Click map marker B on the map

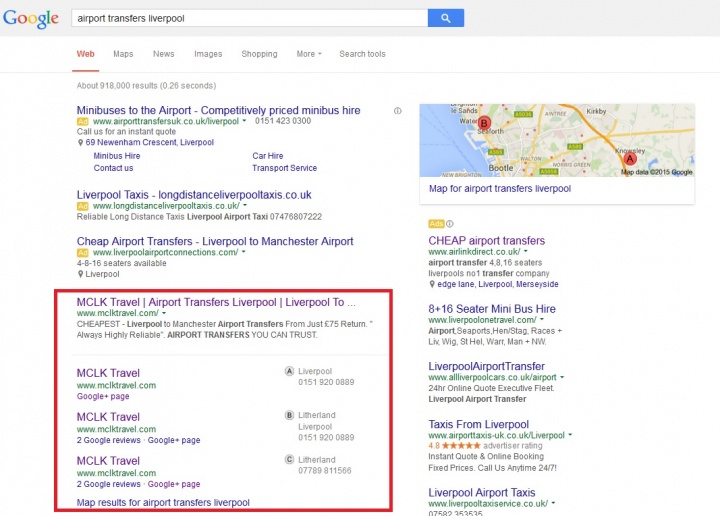tap(484, 123)
